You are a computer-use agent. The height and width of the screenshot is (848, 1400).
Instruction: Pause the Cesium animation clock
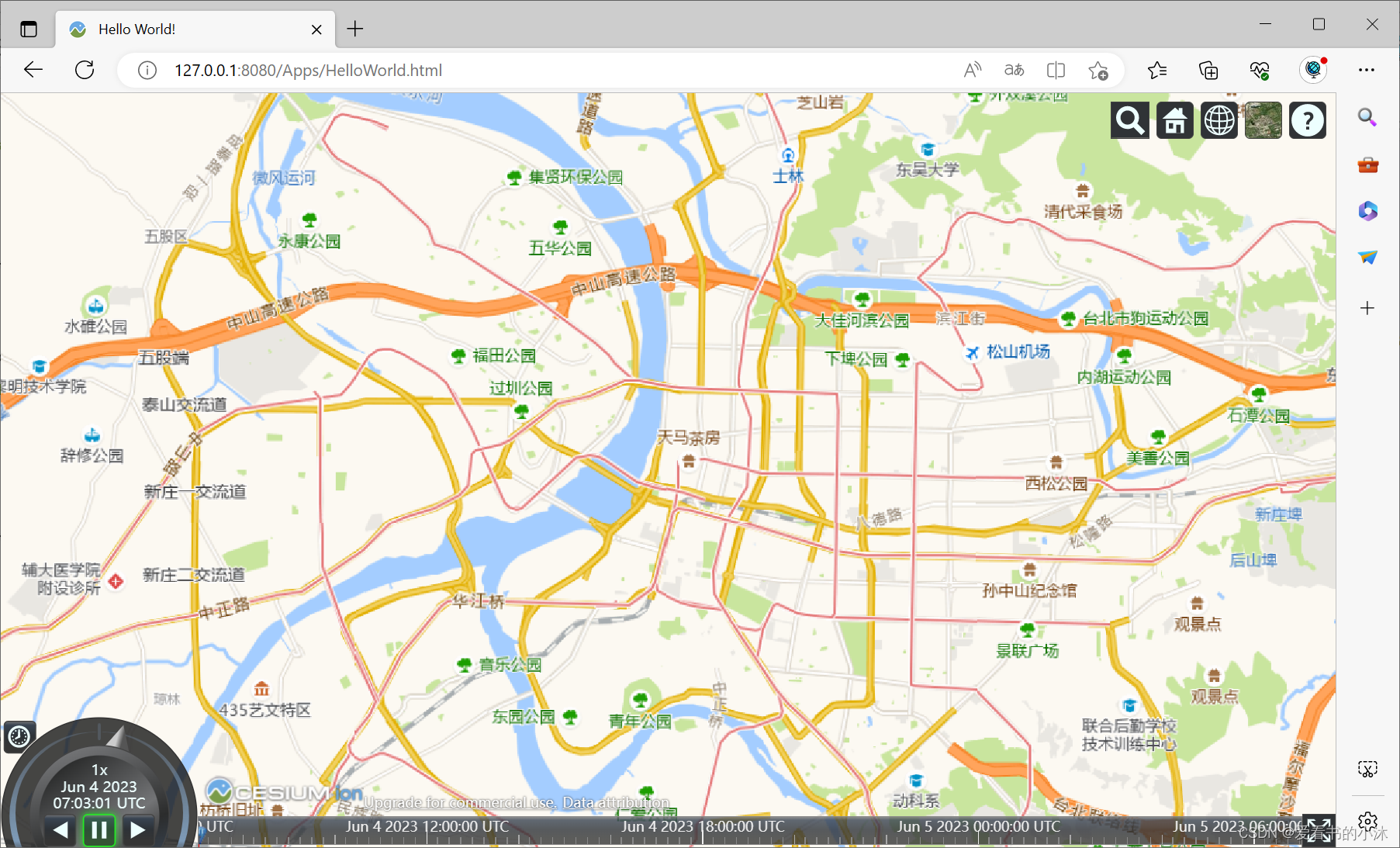coord(99,830)
